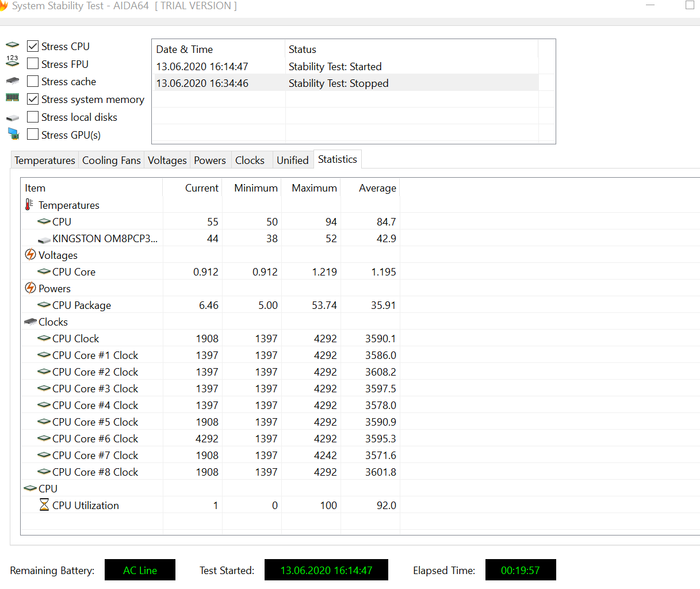
Task: Click the chip icon next to Clocks group
Action: pos(30,322)
